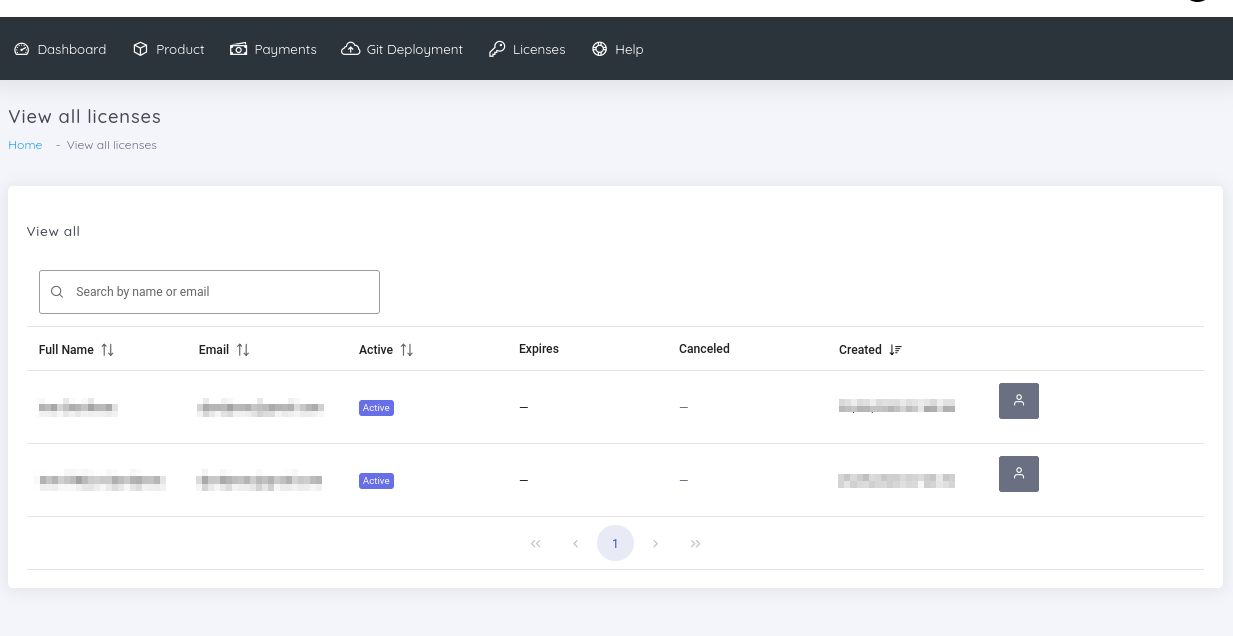Sort by Full Name column arrows
1233x636 pixels.
(108, 350)
